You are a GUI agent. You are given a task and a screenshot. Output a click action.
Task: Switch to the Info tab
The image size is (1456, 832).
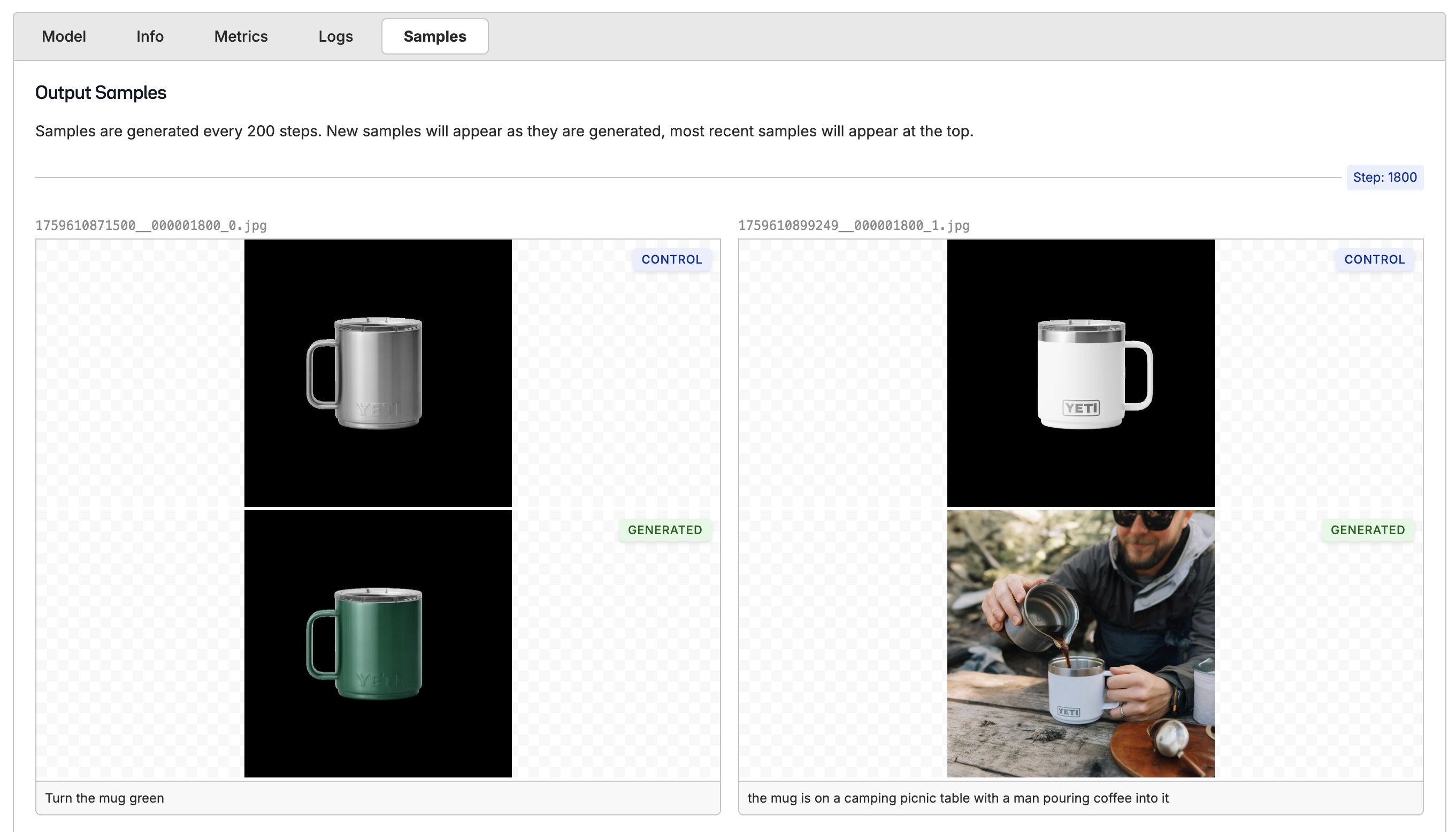coord(150,36)
